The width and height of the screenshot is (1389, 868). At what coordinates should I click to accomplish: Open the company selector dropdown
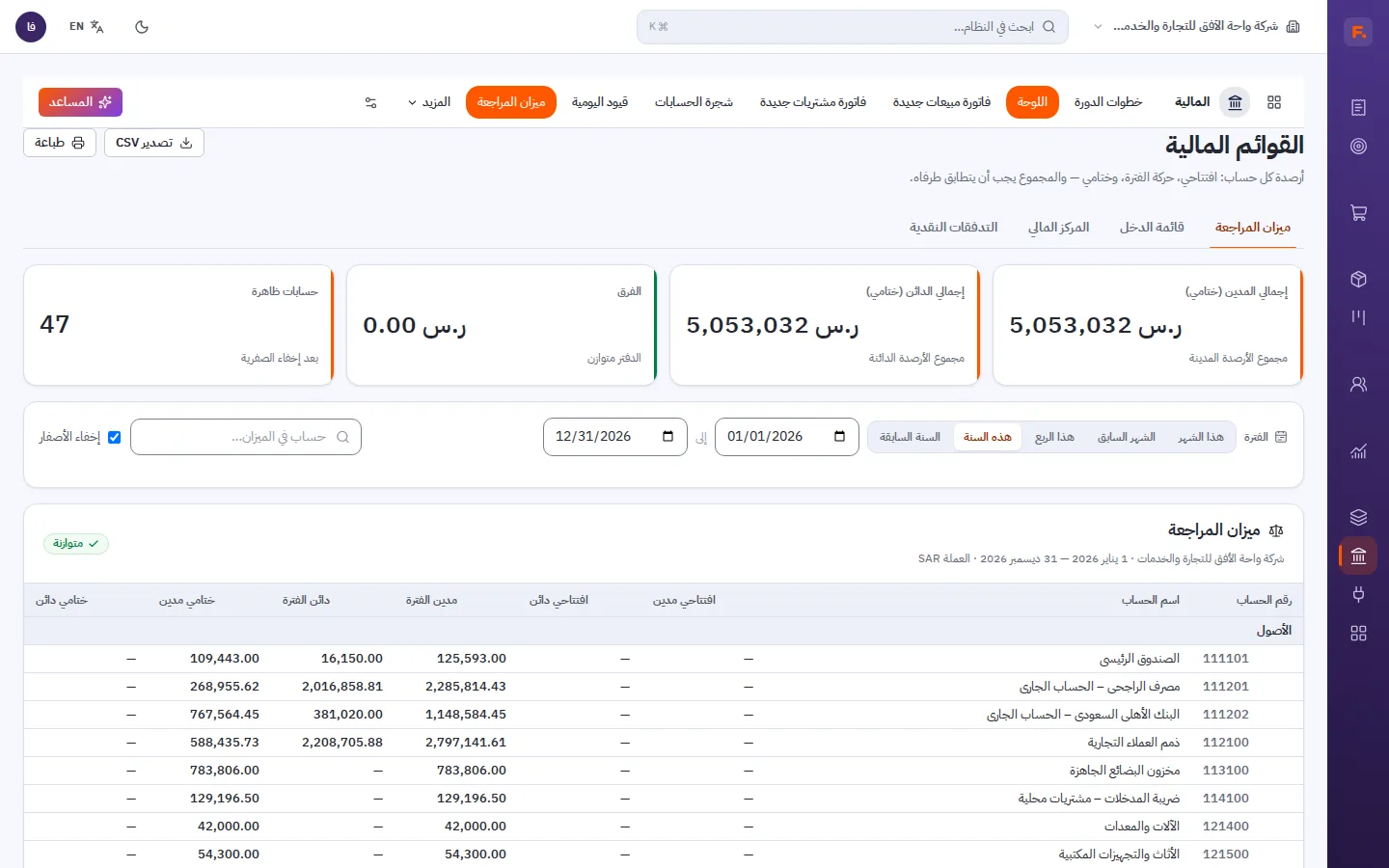tap(1197, 27)
